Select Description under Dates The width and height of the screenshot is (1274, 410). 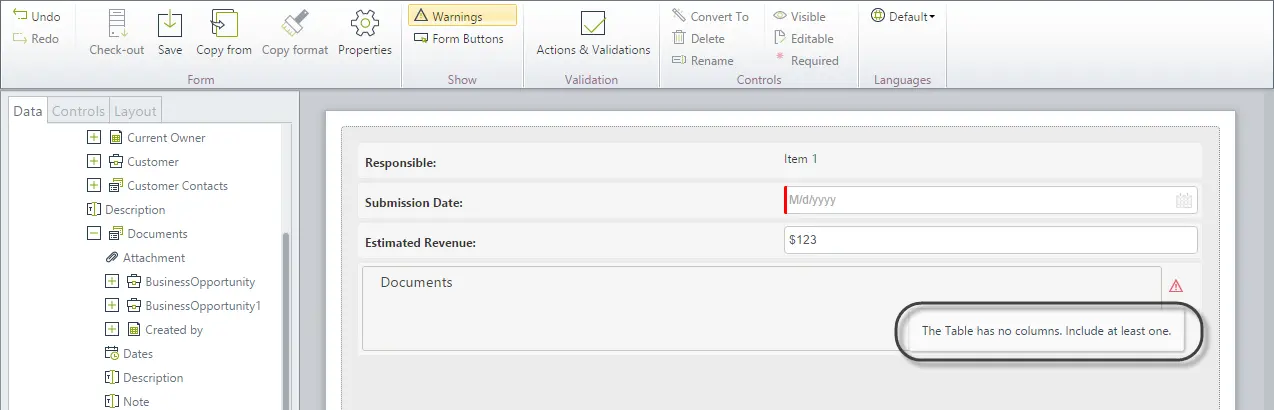click(x=153, y=377)
